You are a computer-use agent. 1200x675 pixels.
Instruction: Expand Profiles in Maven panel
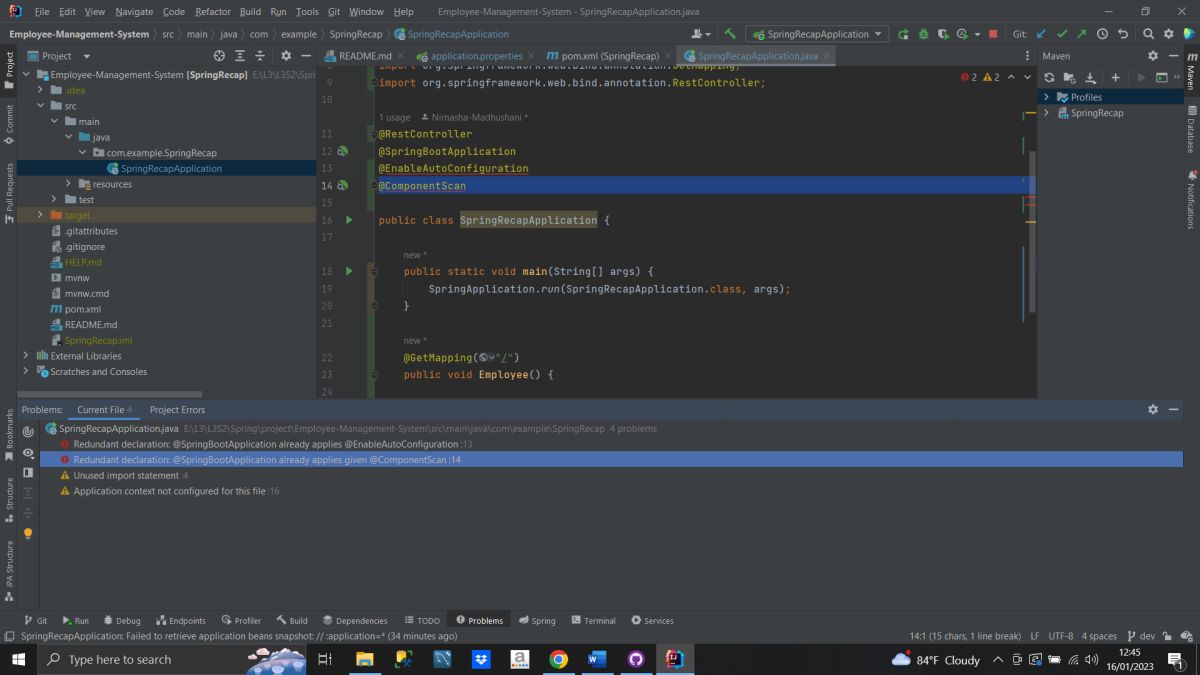click(1046, 97)
